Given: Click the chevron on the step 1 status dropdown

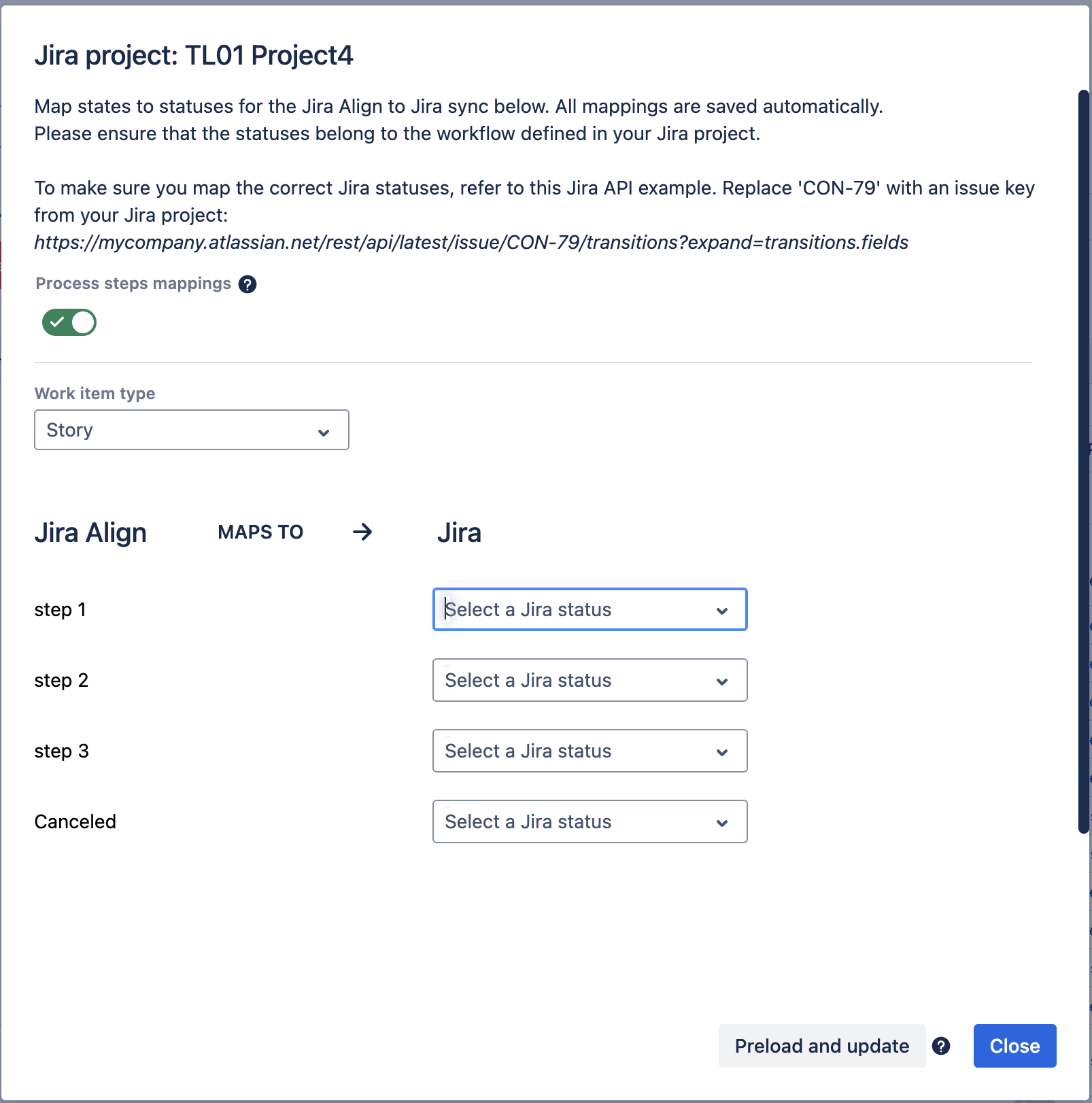Looking at the screenshot, I should (722, 609).
